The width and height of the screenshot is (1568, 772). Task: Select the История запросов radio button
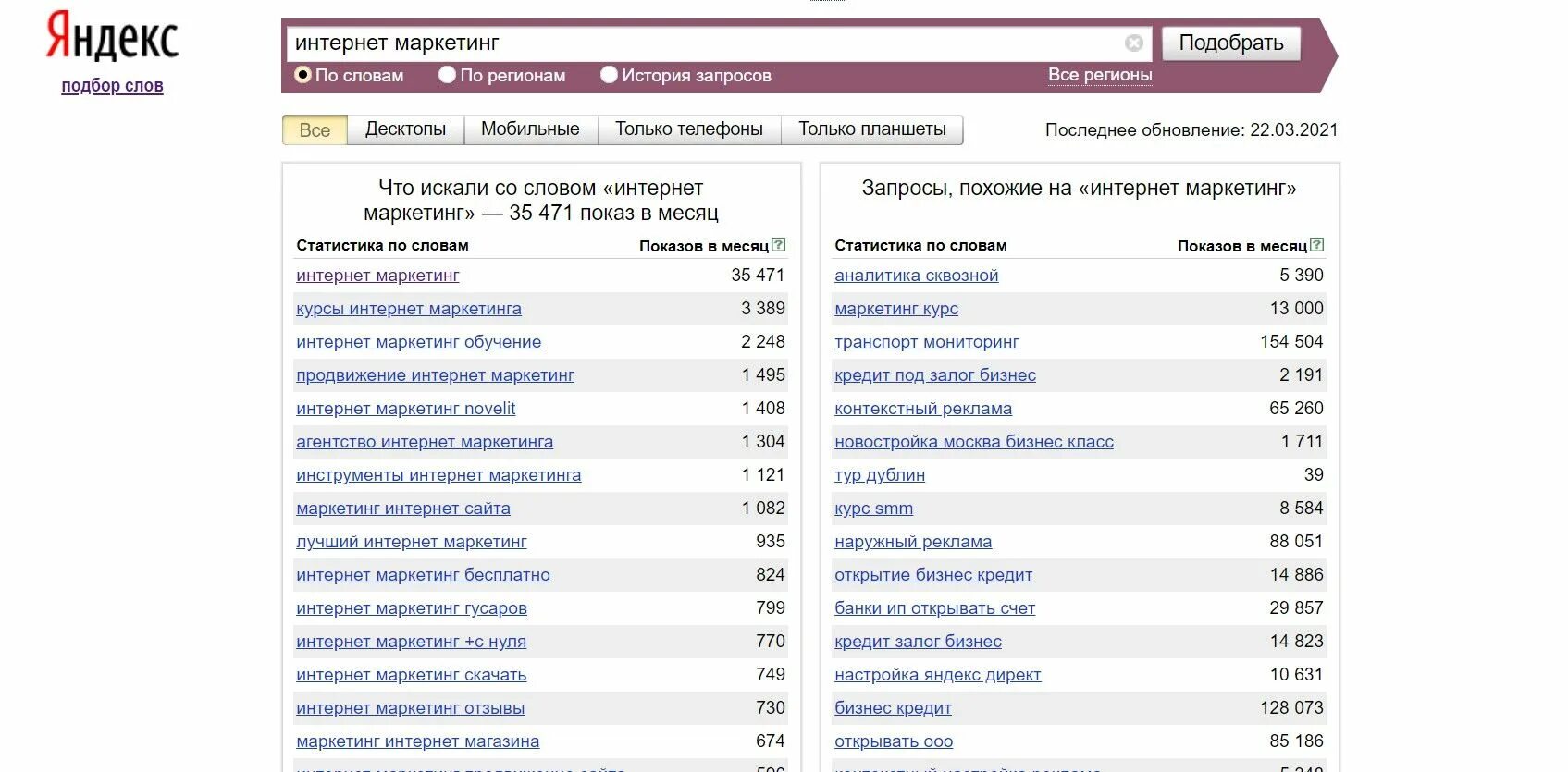coord(609,75)
